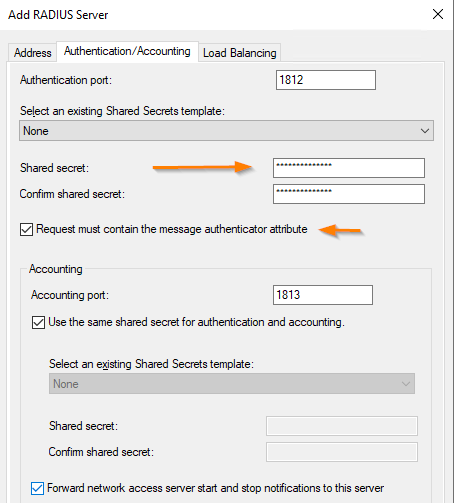Click the Authentication port field showing 1812
Viewport: 454px width, 503px height.
(326, 80)
